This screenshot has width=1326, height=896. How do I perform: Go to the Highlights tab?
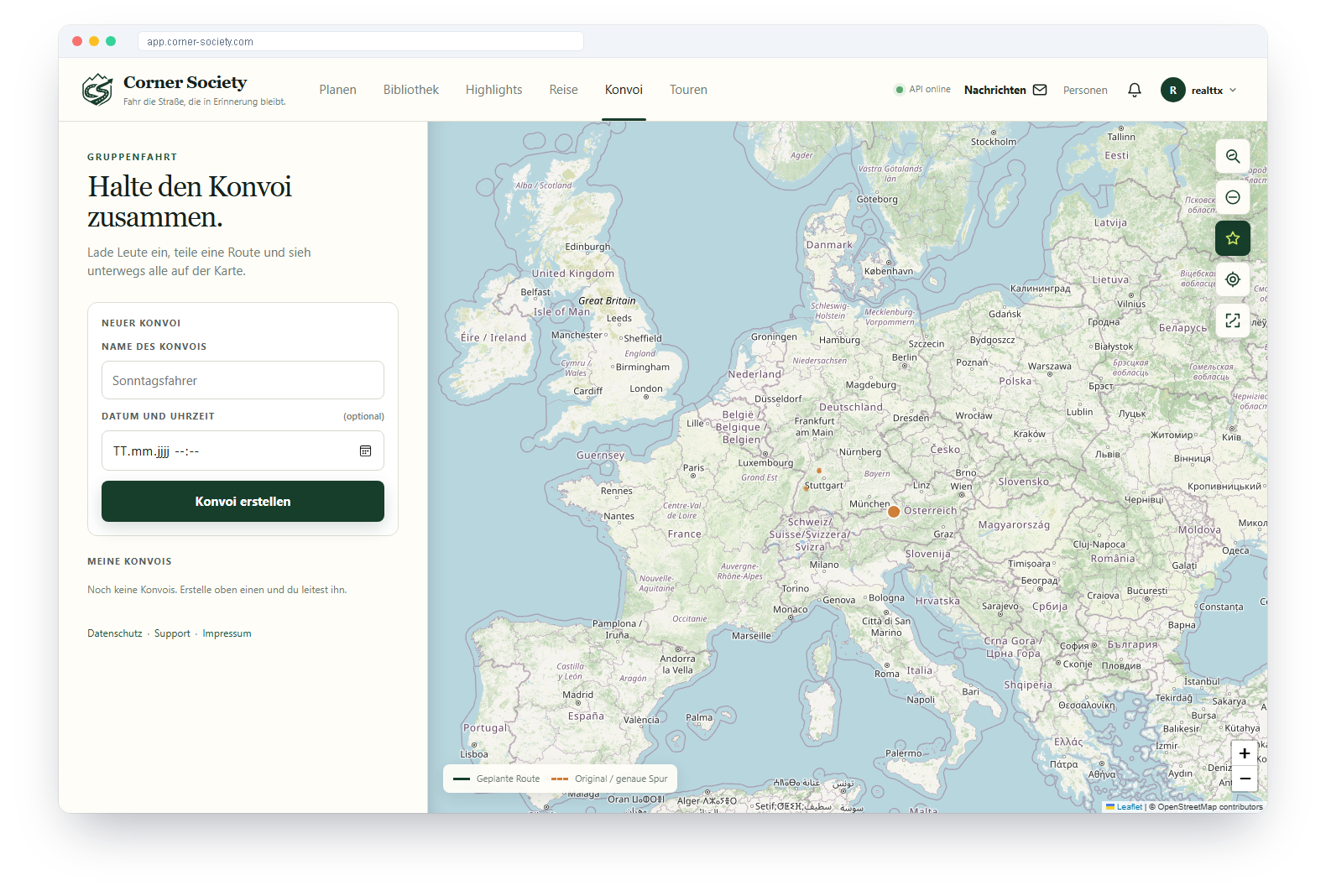pos(493,90)
